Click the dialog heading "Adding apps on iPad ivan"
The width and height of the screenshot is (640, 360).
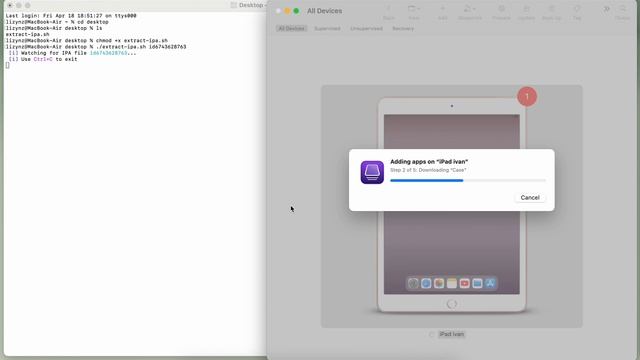429,162
